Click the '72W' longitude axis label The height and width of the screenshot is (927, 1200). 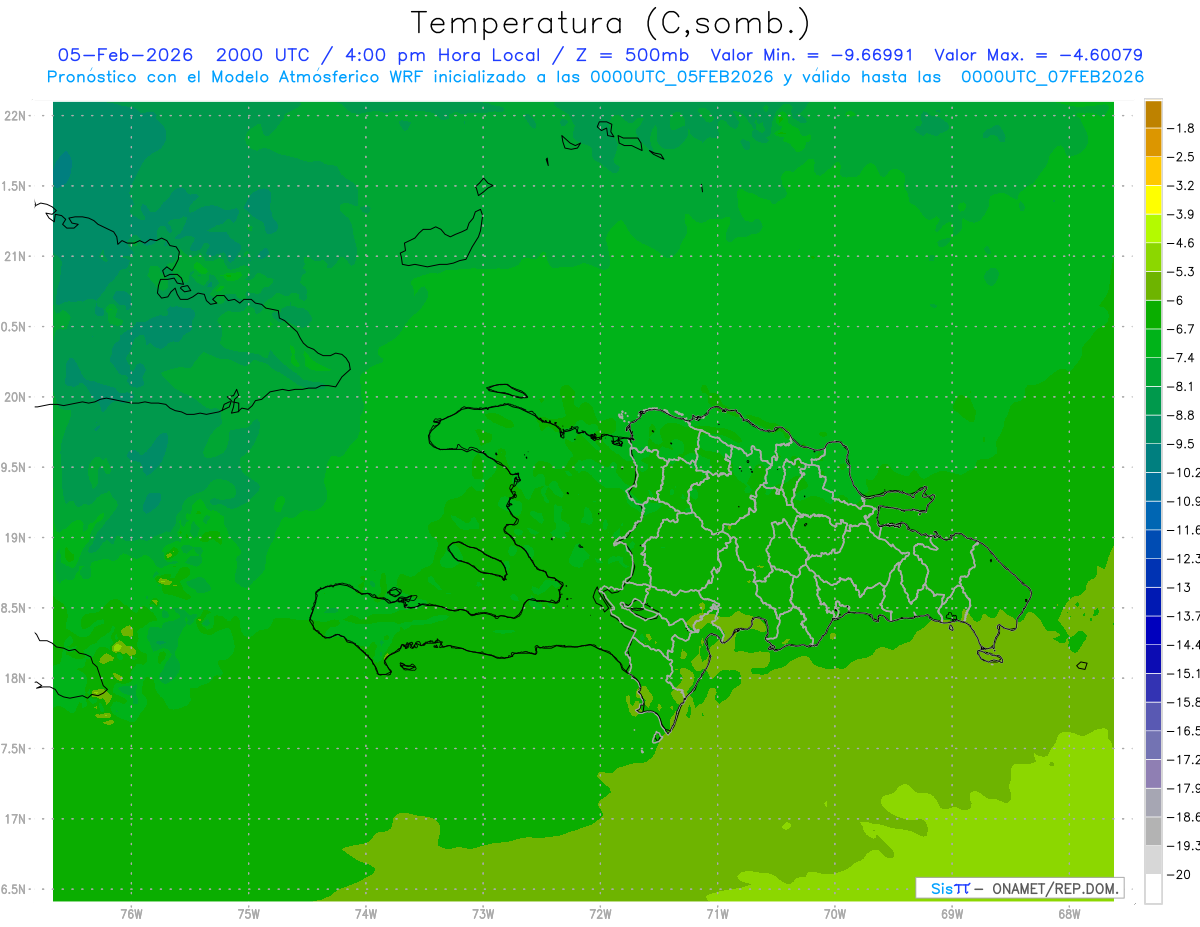pos(600,913)
